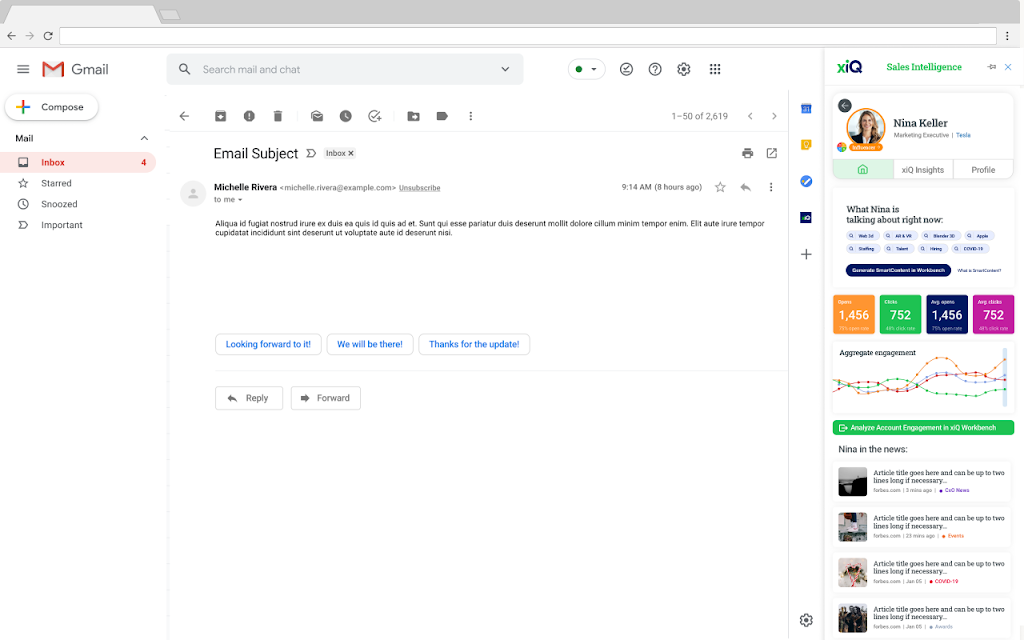The image size is (1024, 640).
Task: Open the xiQ add-on side panel icon
Action: click(806, 217)
